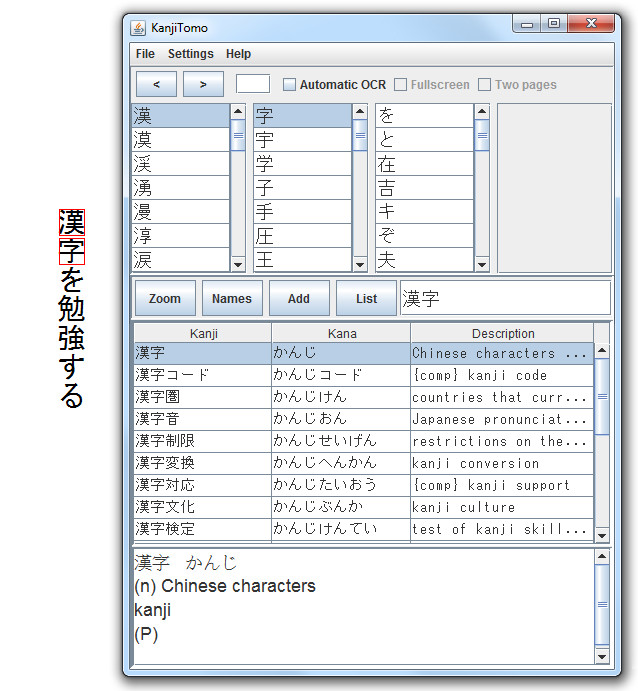638x691 pixels.
Task: Select candidate 圧 in second character list
Action: 302,235
